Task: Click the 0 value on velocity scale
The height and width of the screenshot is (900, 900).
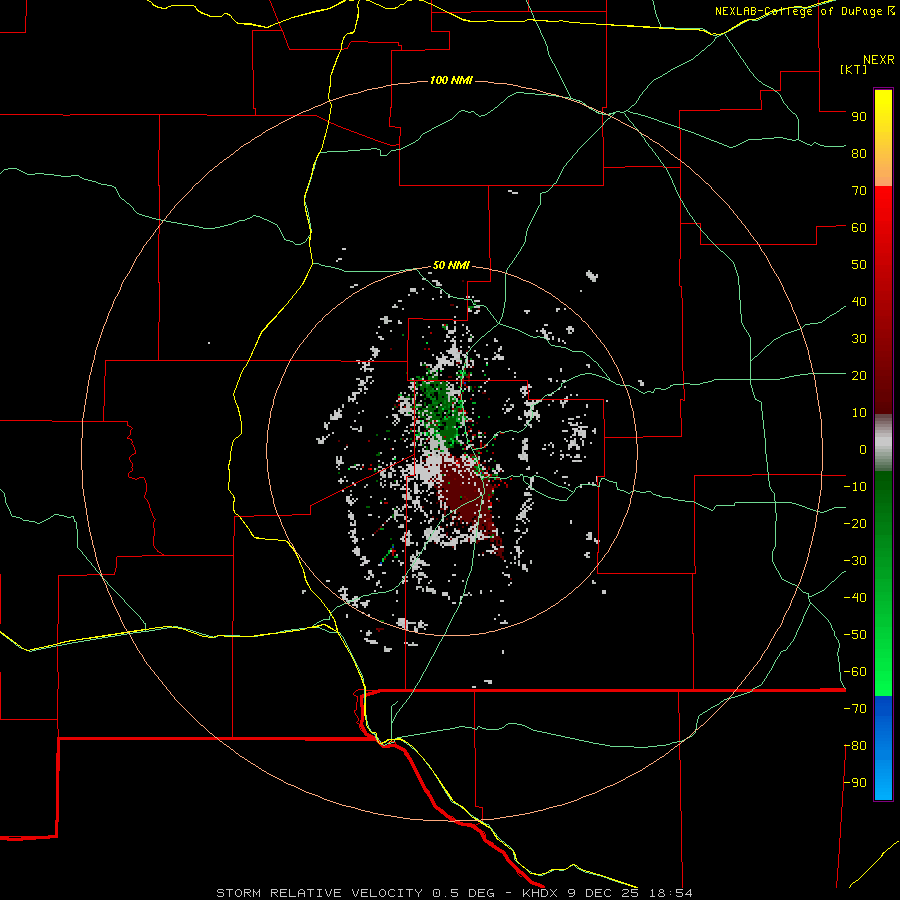Action: coord(863,449)
